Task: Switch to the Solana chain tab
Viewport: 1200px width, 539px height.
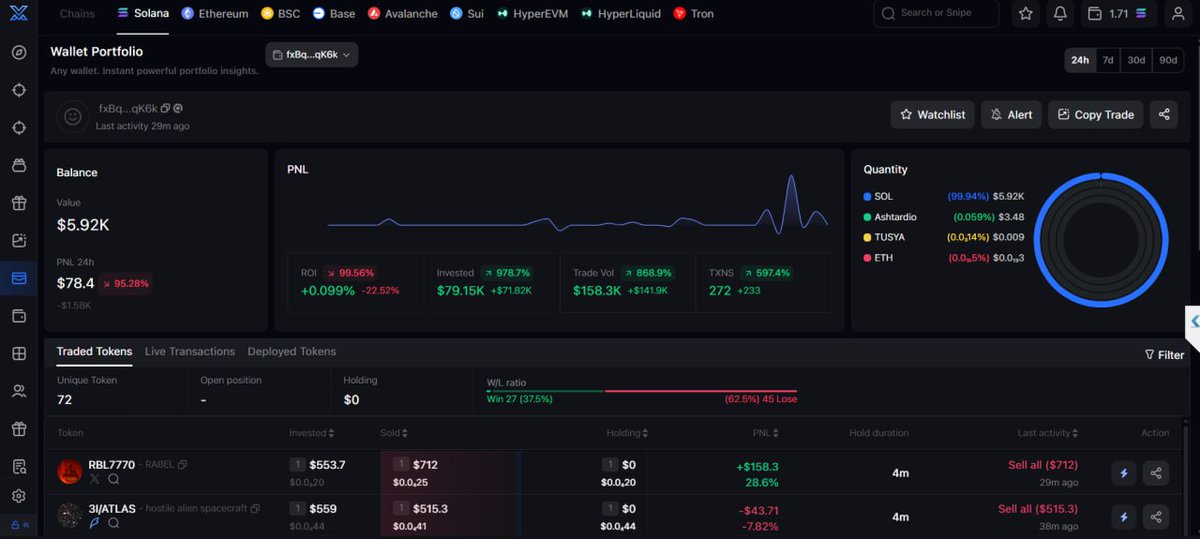Action: click(x=143, y=14)
